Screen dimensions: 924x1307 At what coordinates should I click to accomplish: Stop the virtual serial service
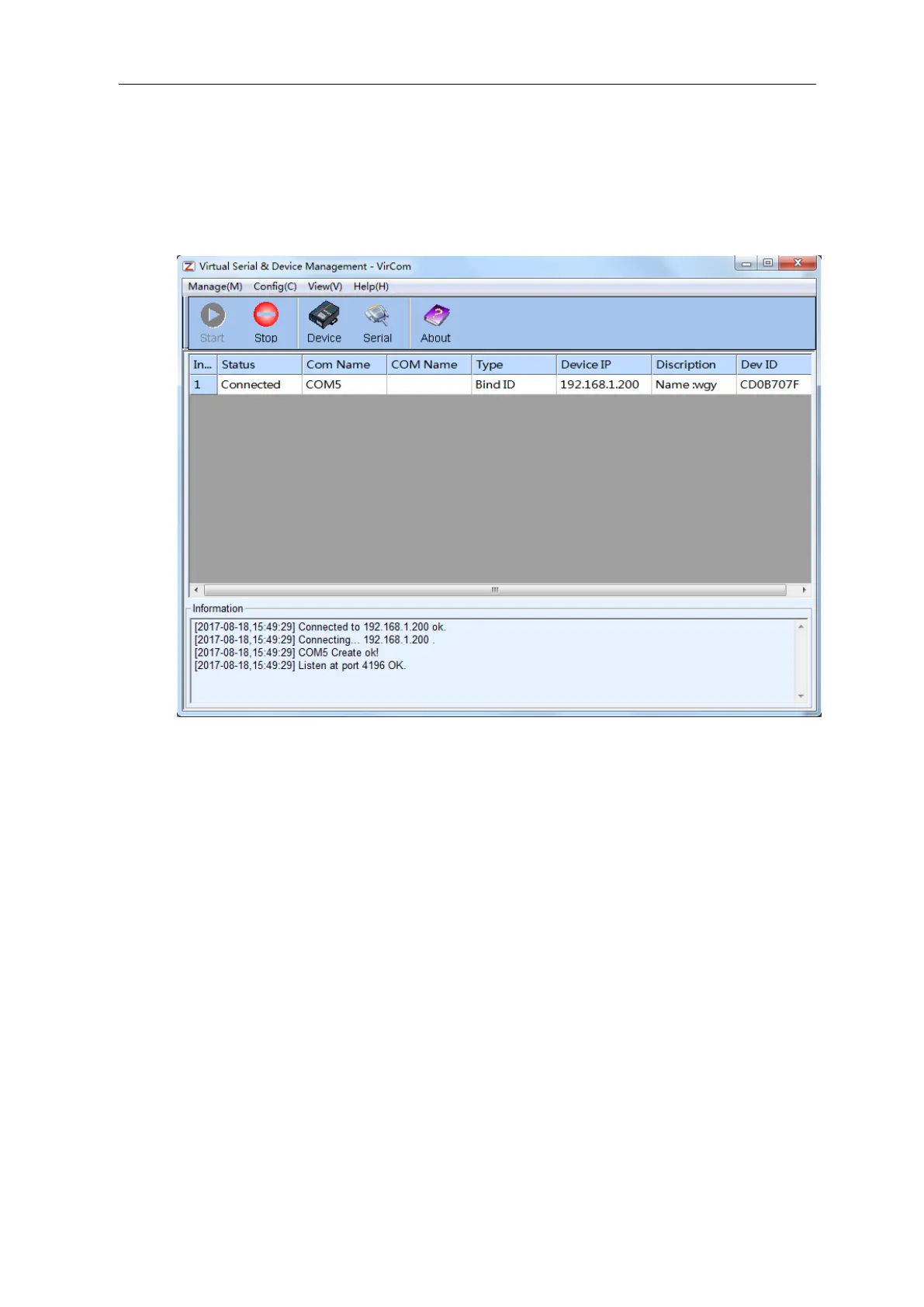coord(266,323)
